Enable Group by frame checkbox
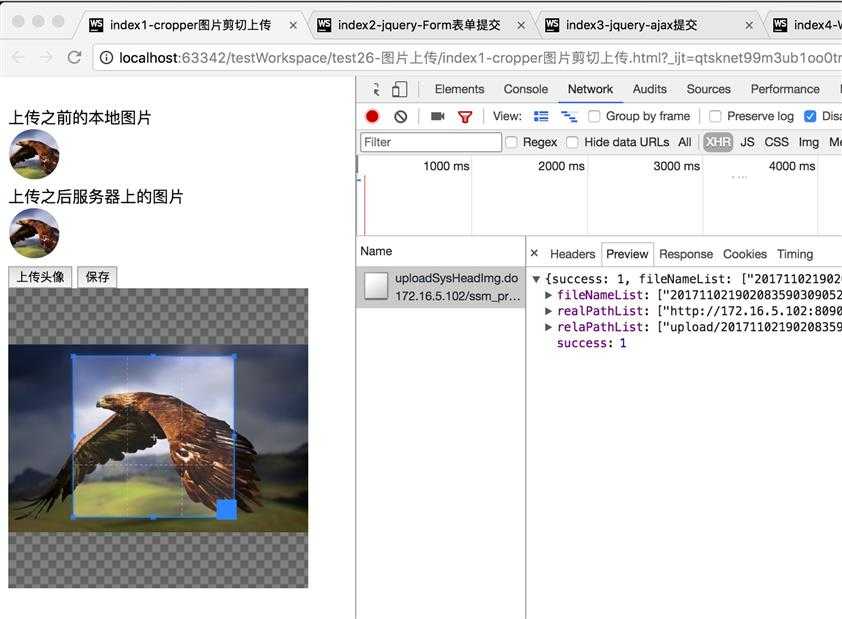The width and height of the screenshot is (842, 619). [594, 116]
